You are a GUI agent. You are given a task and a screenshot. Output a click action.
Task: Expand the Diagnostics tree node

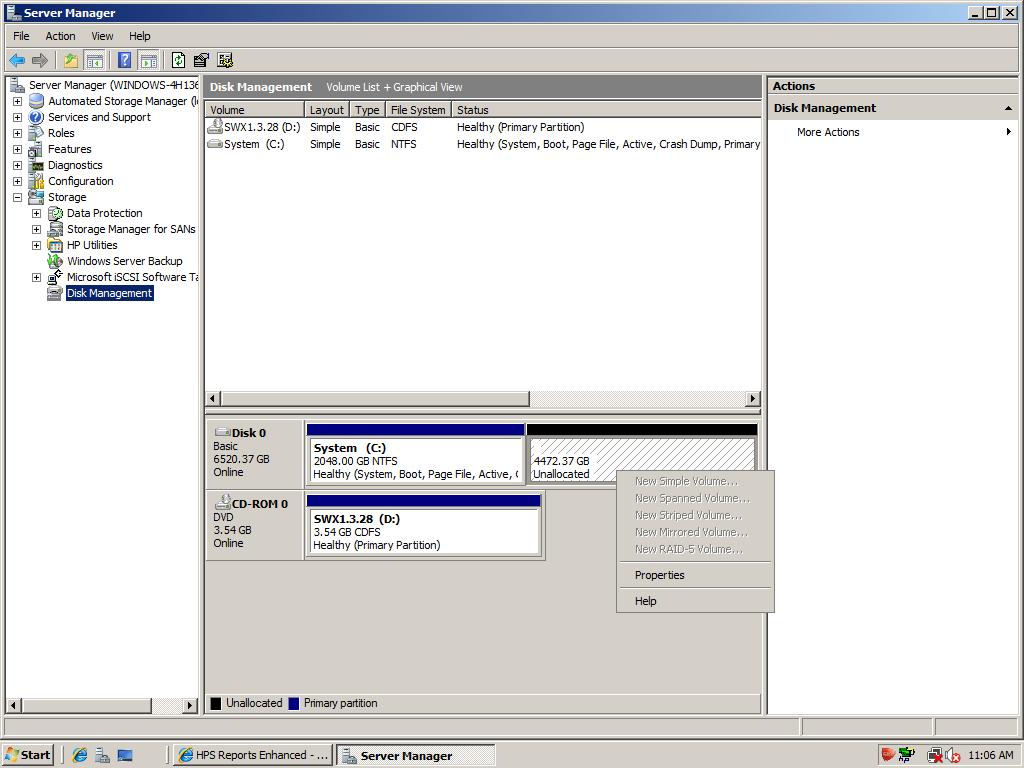click(x=17, y=165)
